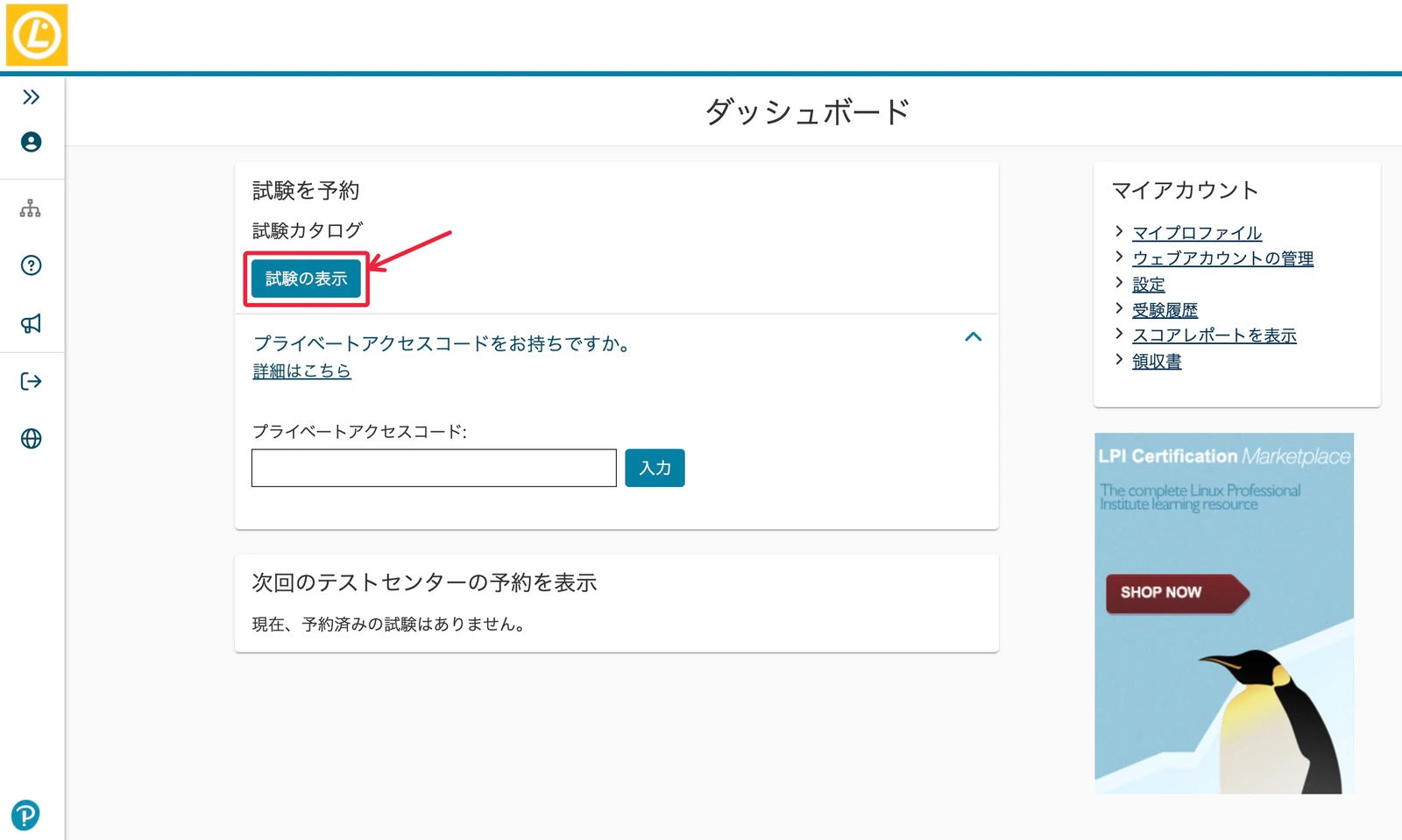Open the スコアレポートを表示 link

click(x=1214, y=335)
